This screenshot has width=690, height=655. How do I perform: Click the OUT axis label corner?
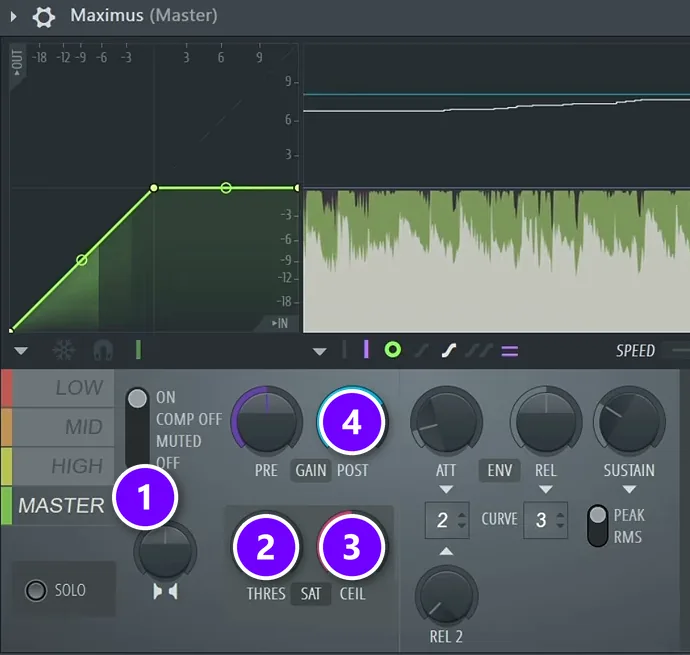pos(17,63)
